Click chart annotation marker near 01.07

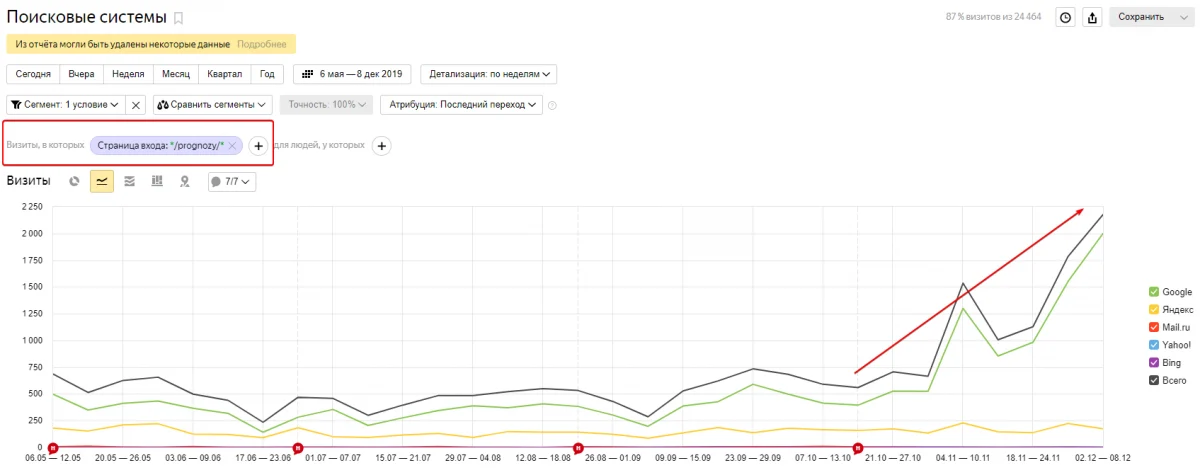296,448
